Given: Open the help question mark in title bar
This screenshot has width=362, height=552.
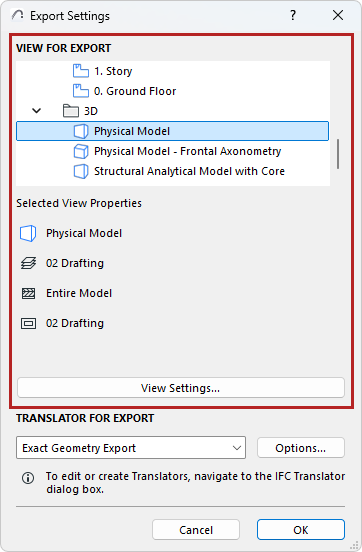Looking at the screenshot, I should click(x=293, y=15).
